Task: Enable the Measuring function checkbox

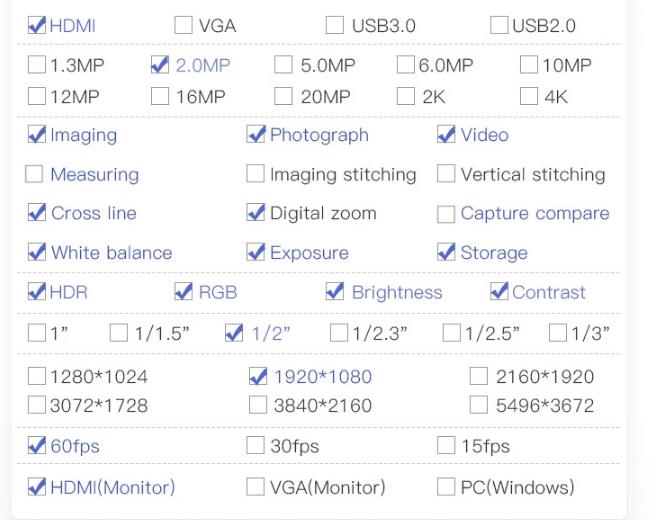Action: pyautogui.click(x=34, y=174)
